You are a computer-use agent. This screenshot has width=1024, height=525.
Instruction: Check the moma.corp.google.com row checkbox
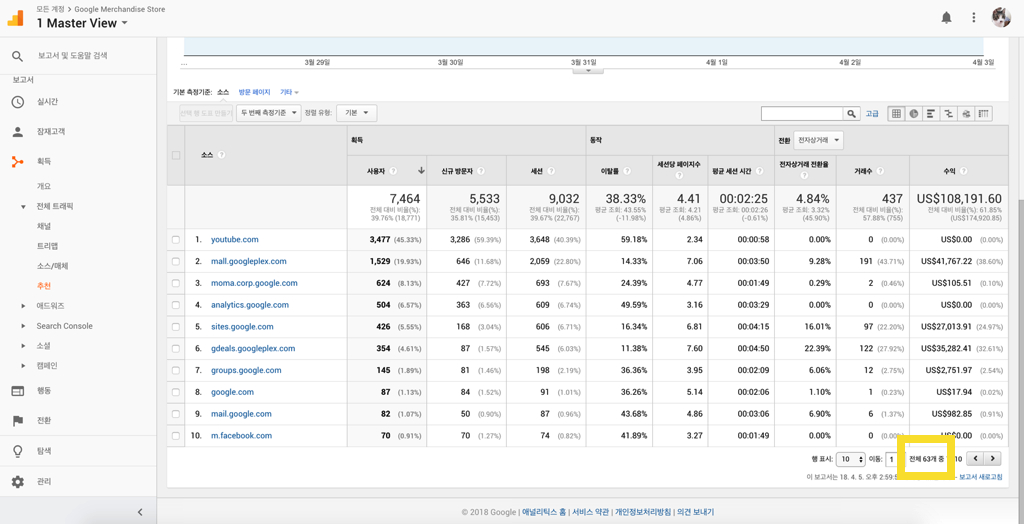click(x=175, y=283)
